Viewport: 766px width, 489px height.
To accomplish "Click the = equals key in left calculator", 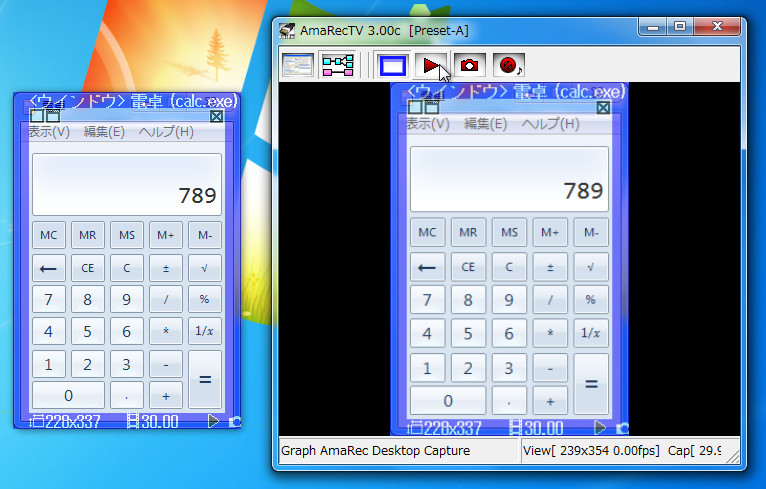I will [x=205, y=379].
